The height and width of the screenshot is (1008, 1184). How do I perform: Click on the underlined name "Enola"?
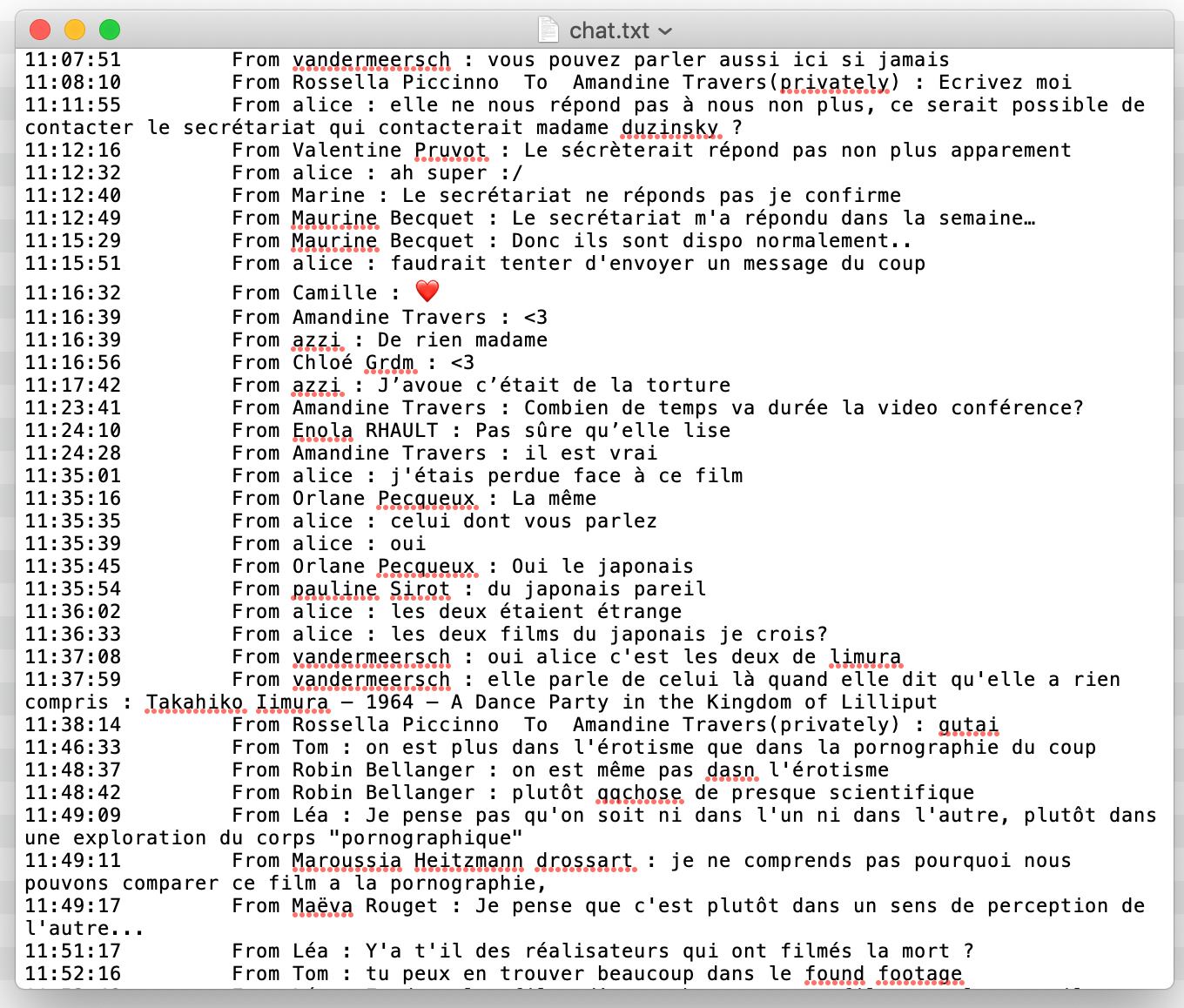point(322,431)
